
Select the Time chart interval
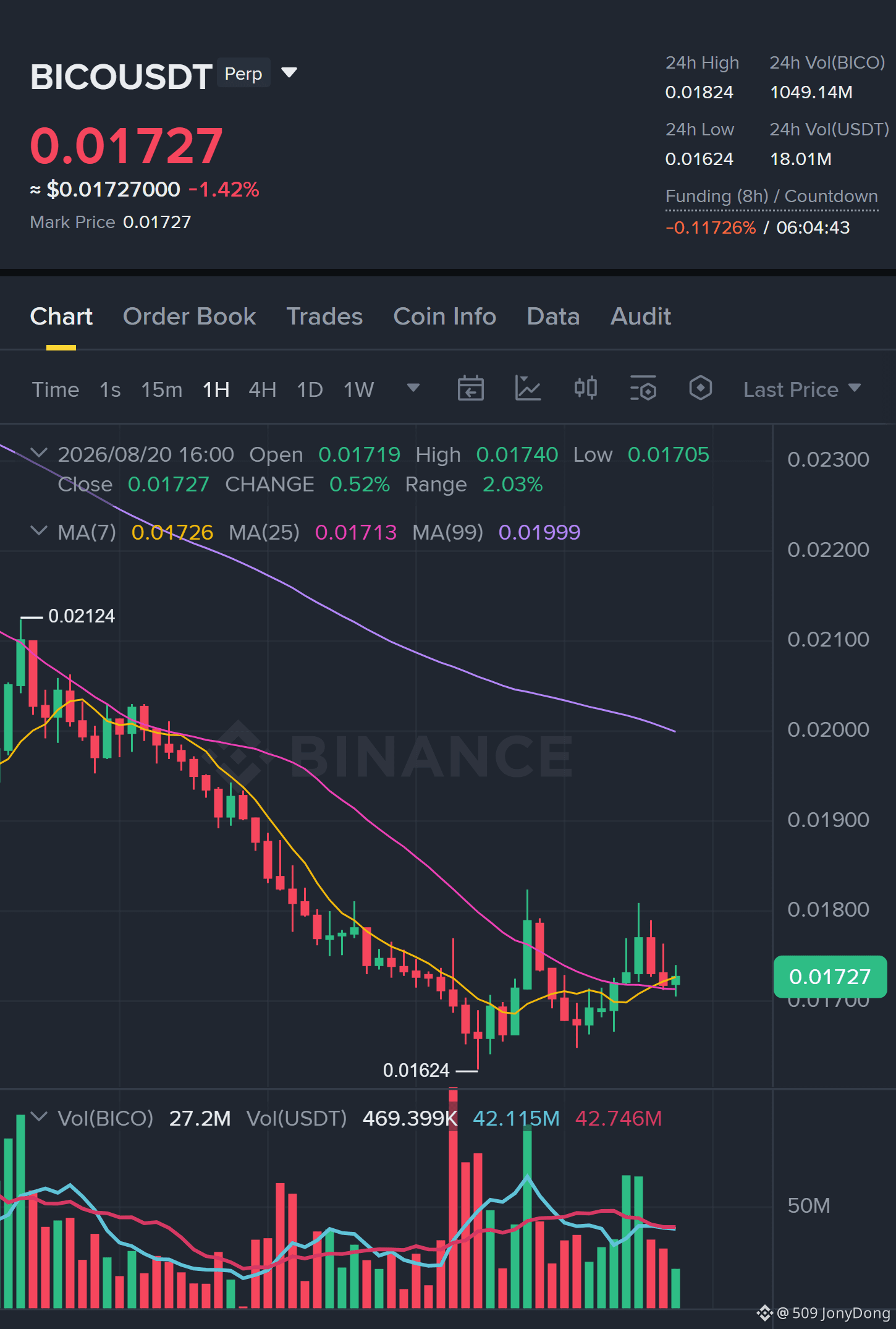click(56, 389)
